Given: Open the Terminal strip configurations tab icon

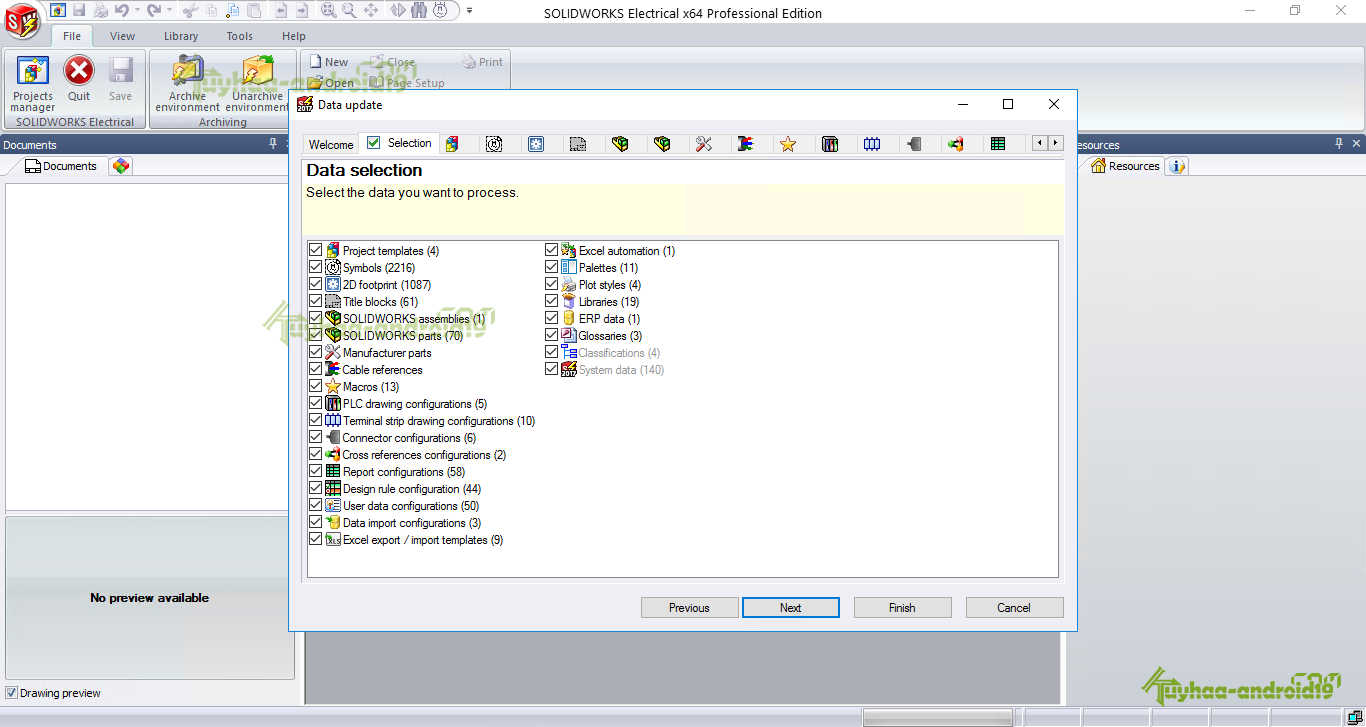Looking at the screenshot, I should 872,144.
